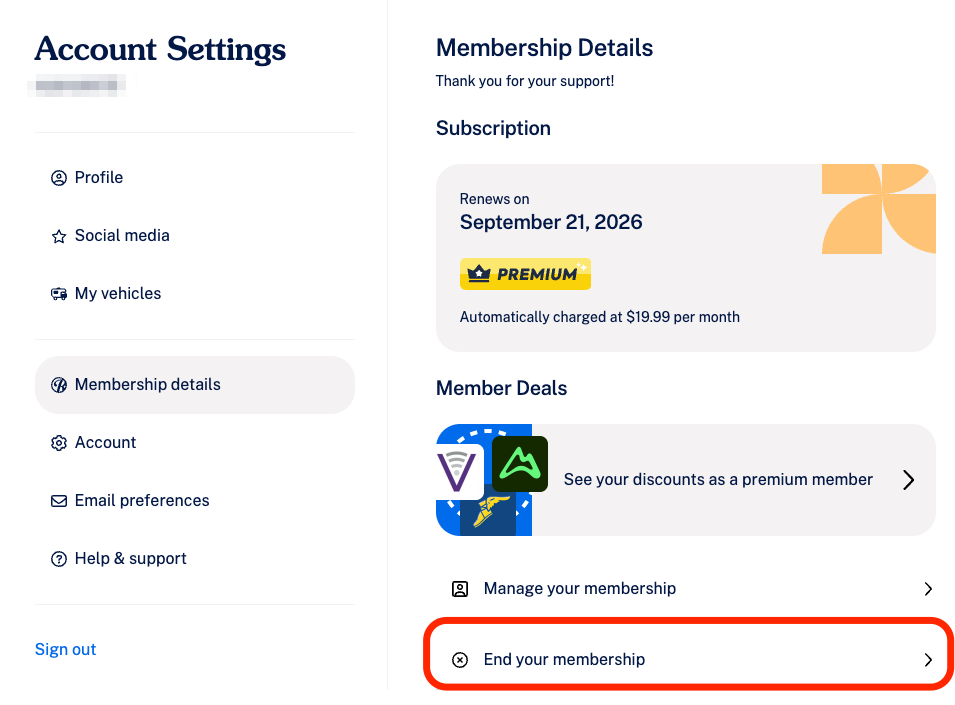Open the premium member discounts arrow
The width and height of the screenshot is (955, 705).
908,480
